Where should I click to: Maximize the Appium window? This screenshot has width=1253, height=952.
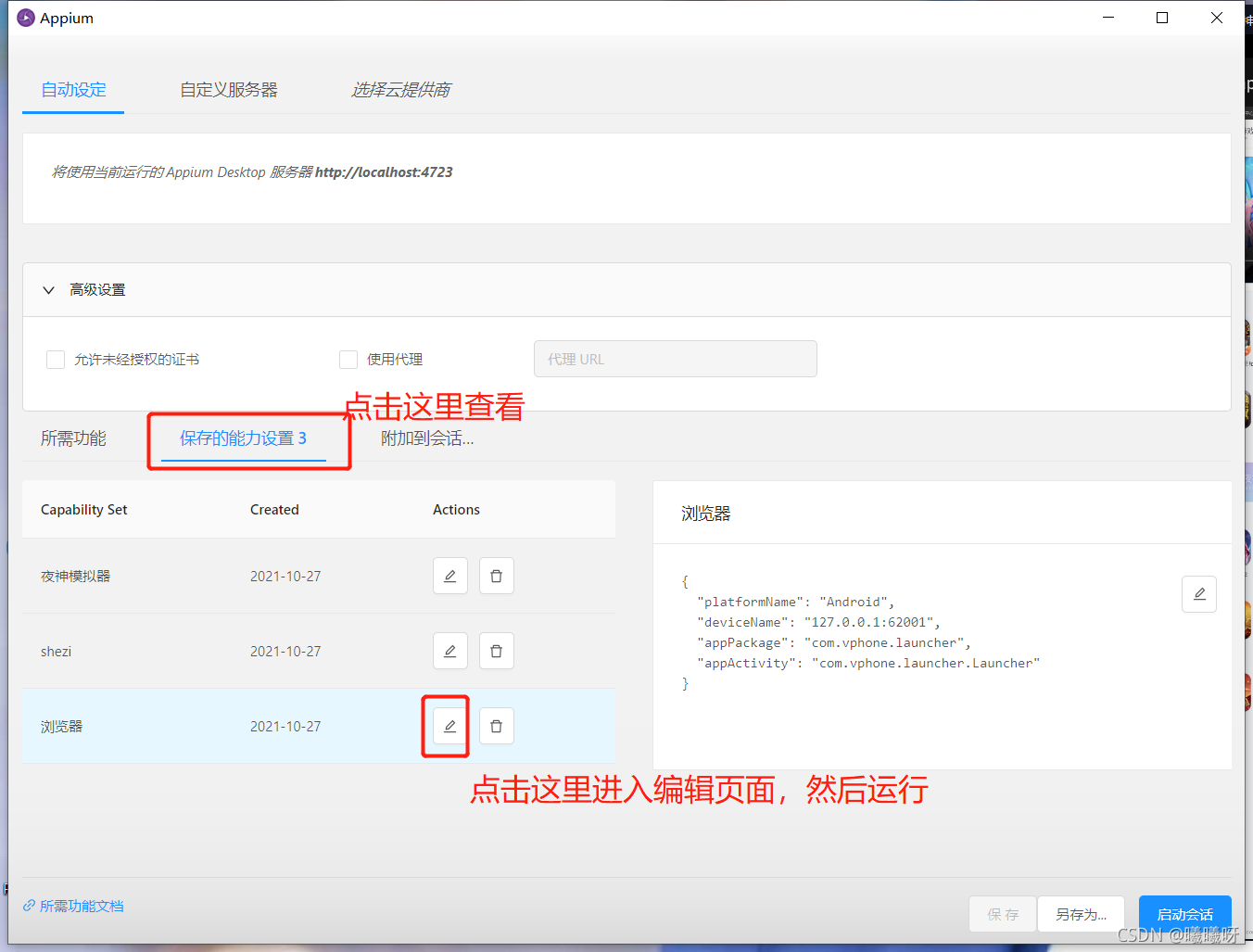(1162, 18)
